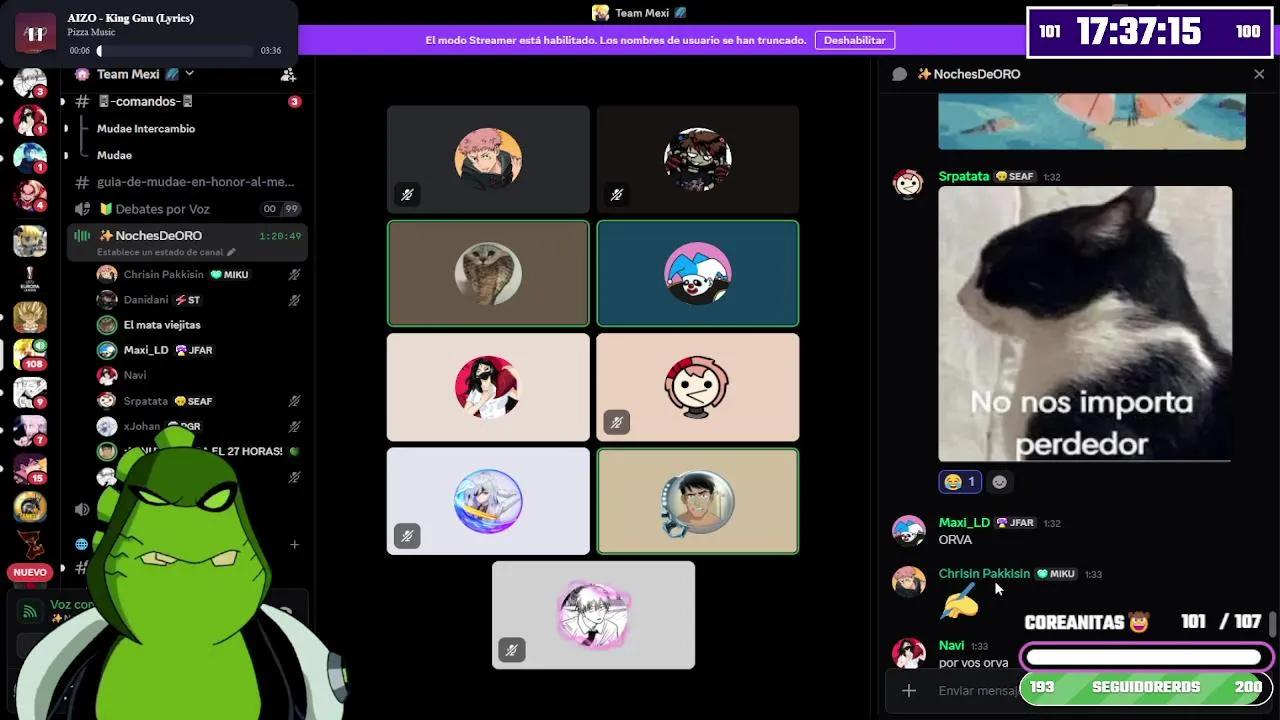The height and width of the screenshot is (720, 1280).
Task: Click muted icon on the sketch avatar tile
Action: pyautogui.click(x=511, y=650)
